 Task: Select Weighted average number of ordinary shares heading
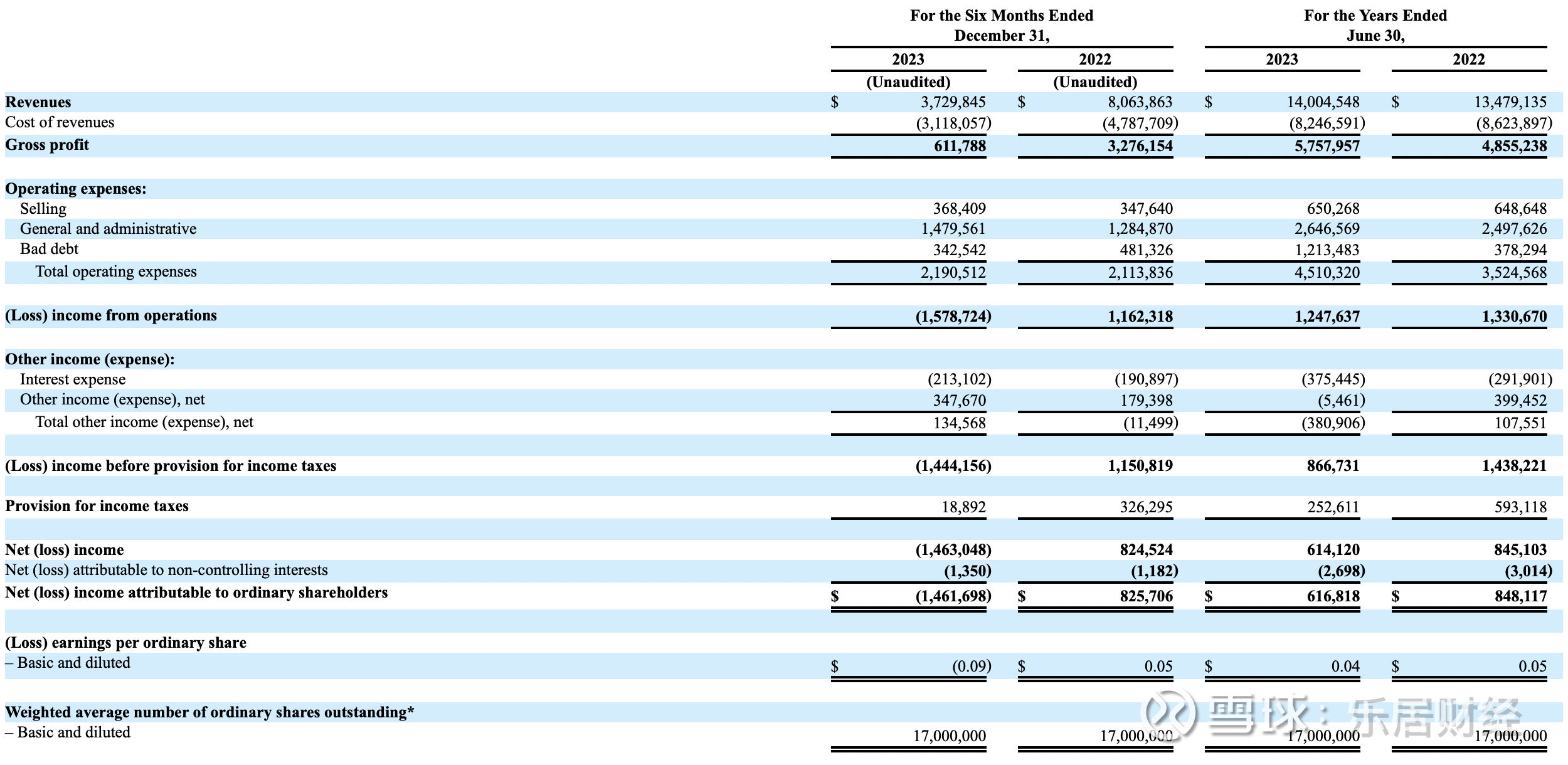(209, 712)
